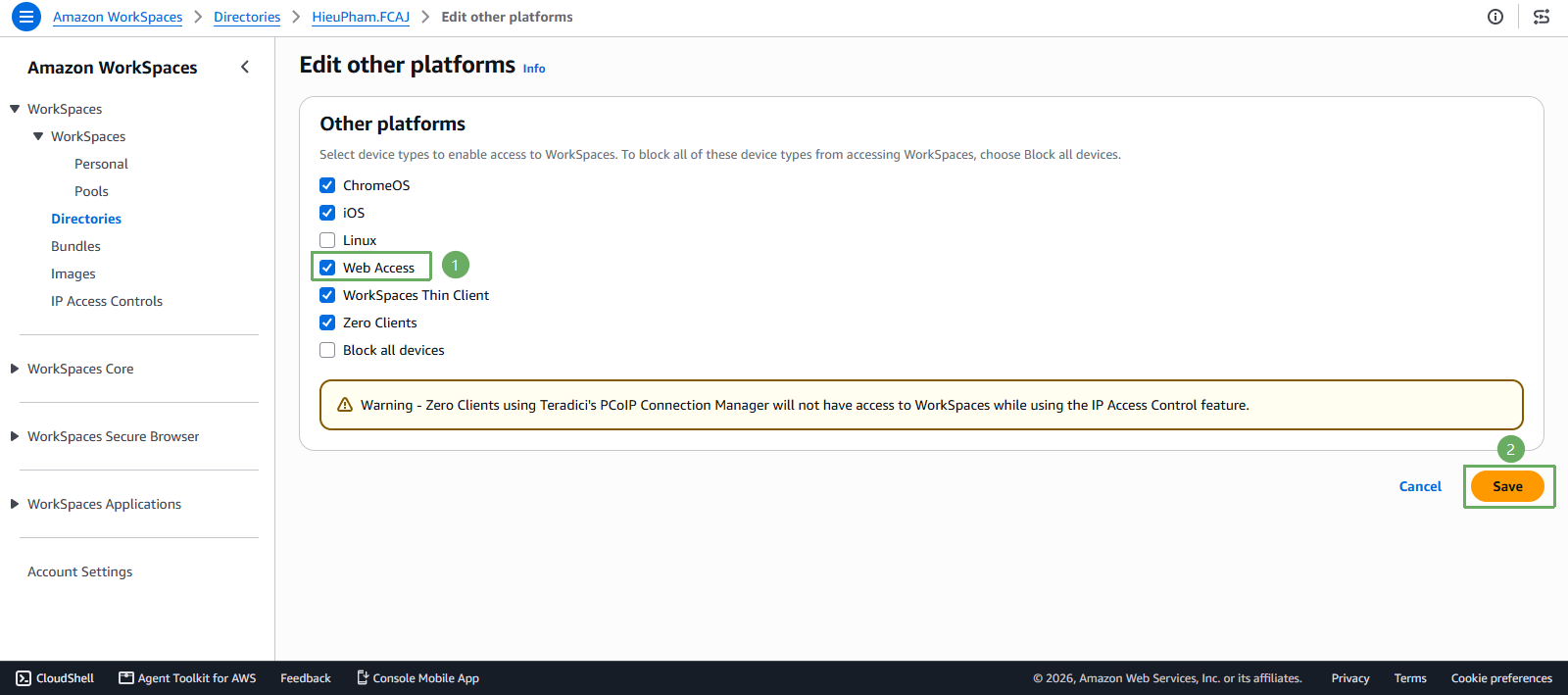Viewport: 1568px width, 695px height.
Task: Toggle the WorkSpaces Thin Client checkbox
Action: click(x=327, y=295)
